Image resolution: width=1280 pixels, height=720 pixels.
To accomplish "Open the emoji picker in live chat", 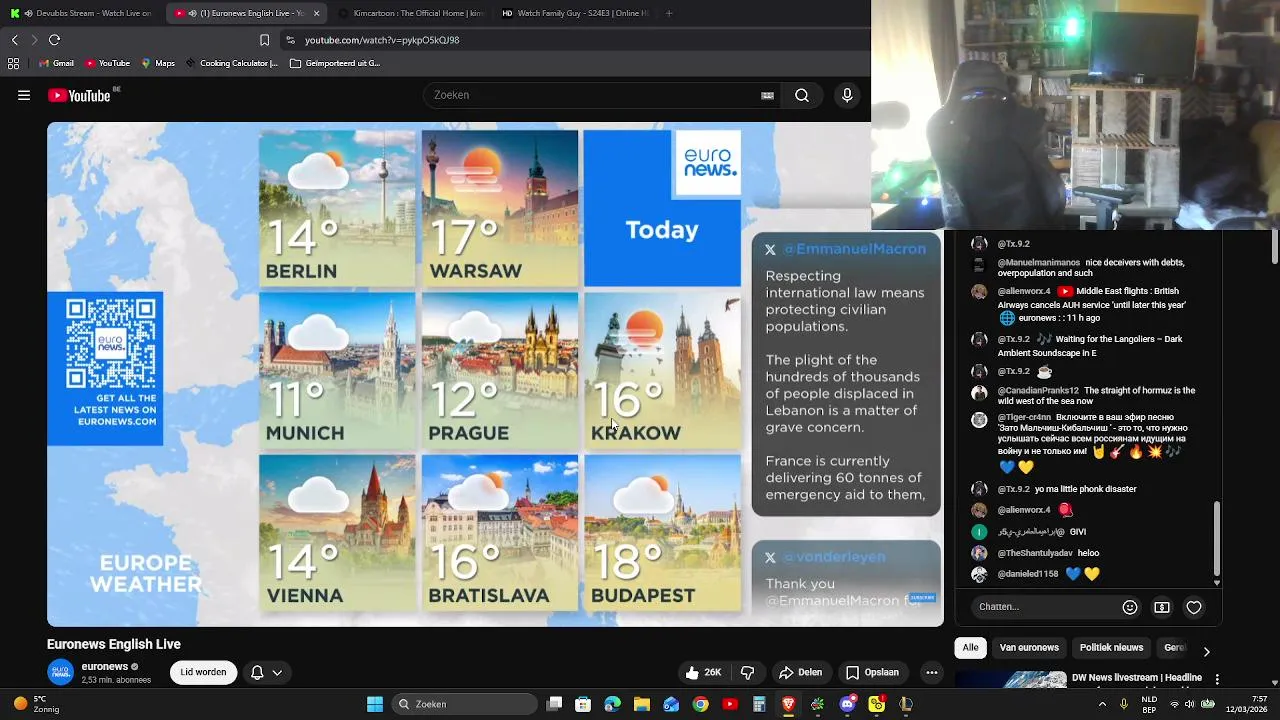I will click(1130, 607).
